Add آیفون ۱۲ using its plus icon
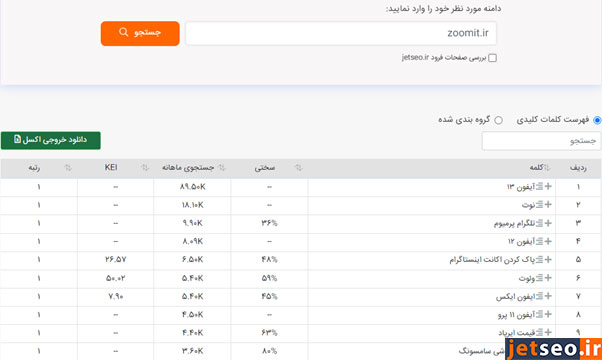This screenshot has width=602, height=360. click(x=548, y=241)
